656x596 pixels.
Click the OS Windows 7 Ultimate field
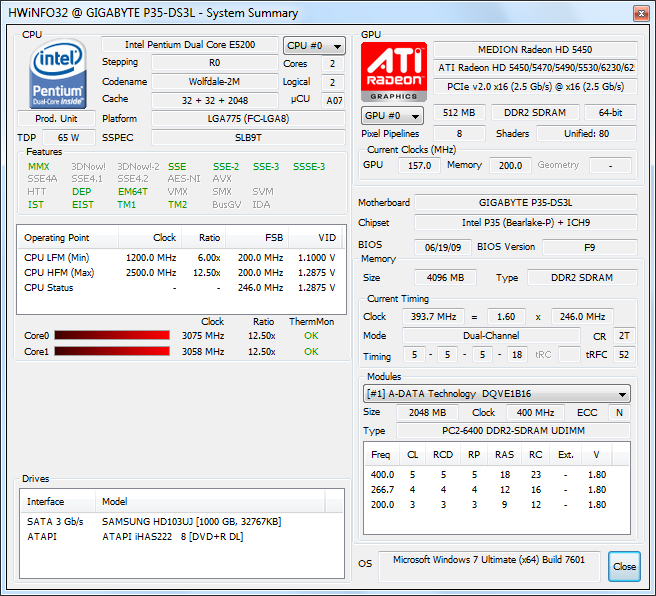pyautogui.click(x=495, y=562)
